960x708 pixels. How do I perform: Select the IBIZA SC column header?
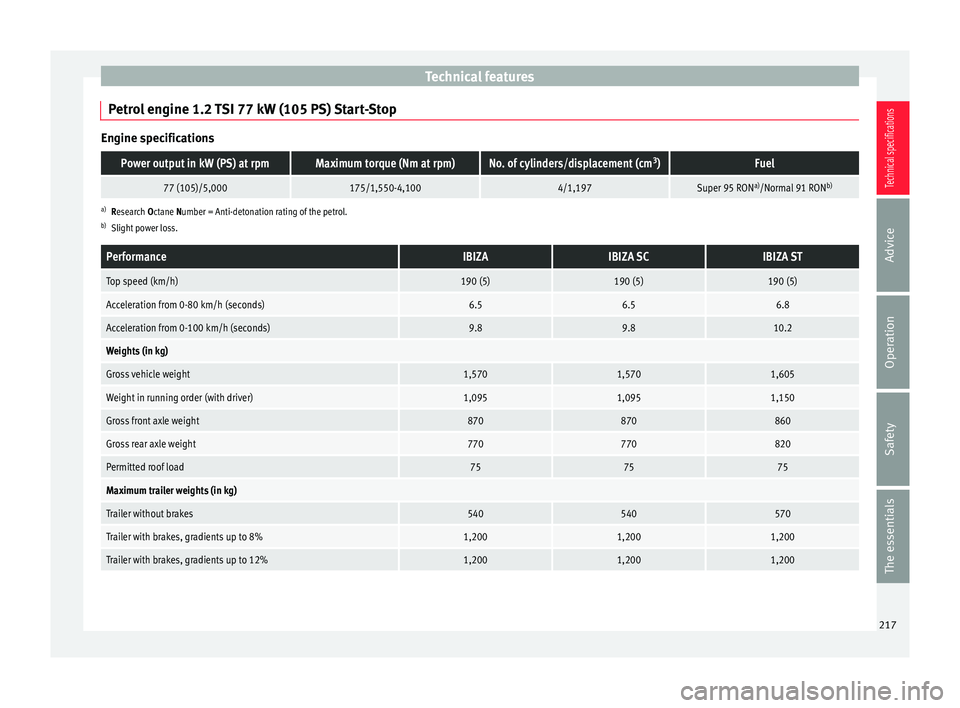coord(628,257)
